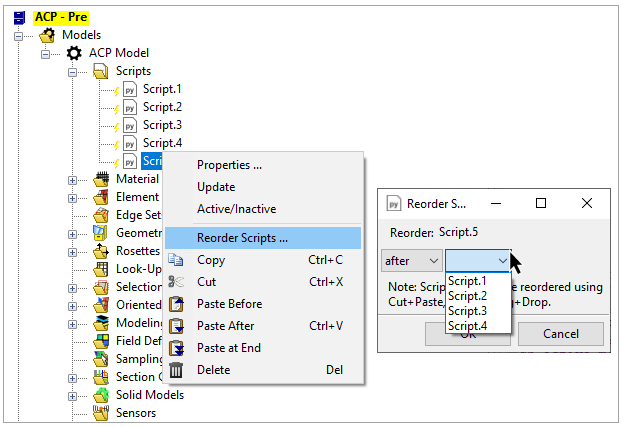Choose Paste Before in context menu
This screenshot has width=623, height=427.
[229, 304]
